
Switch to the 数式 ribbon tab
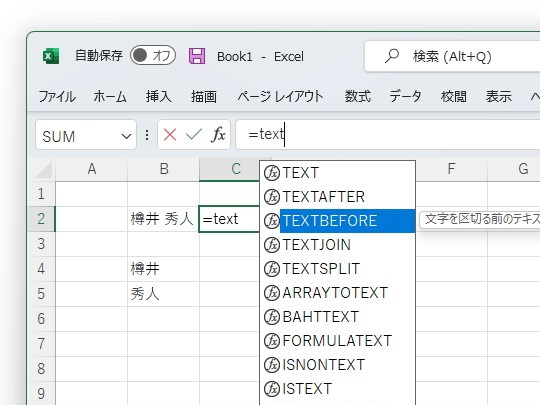click(358, 96)
